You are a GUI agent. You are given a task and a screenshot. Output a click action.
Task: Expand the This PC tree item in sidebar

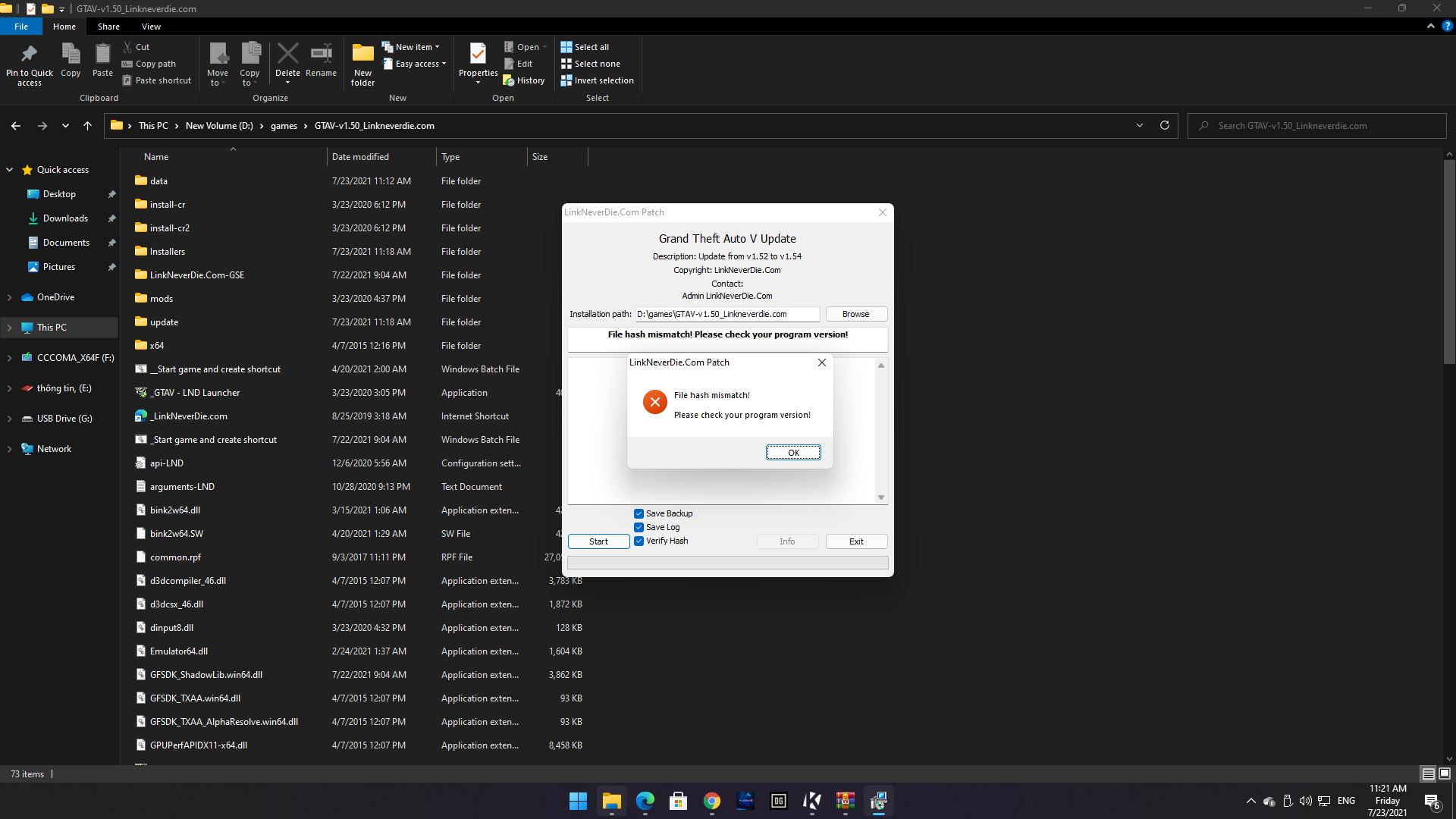point(10,327)
